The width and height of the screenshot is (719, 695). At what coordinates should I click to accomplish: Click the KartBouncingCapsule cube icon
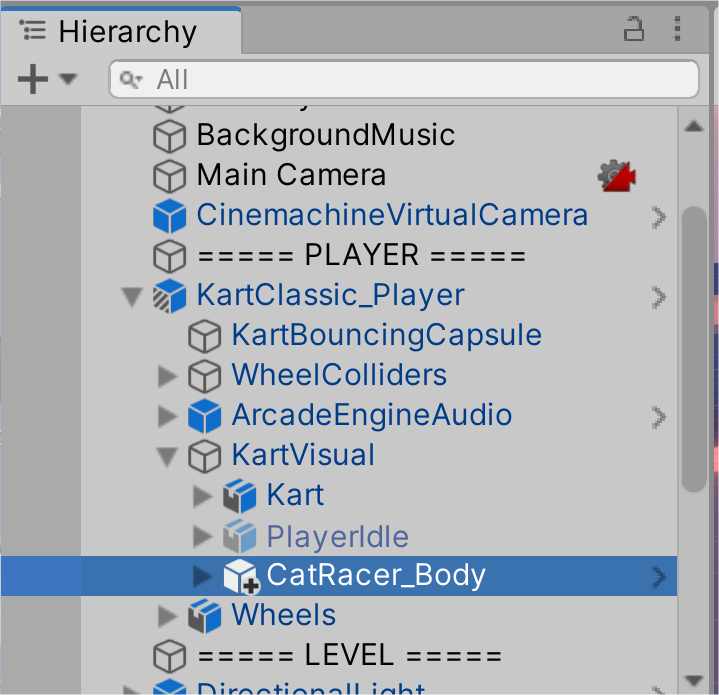point(205,336)
